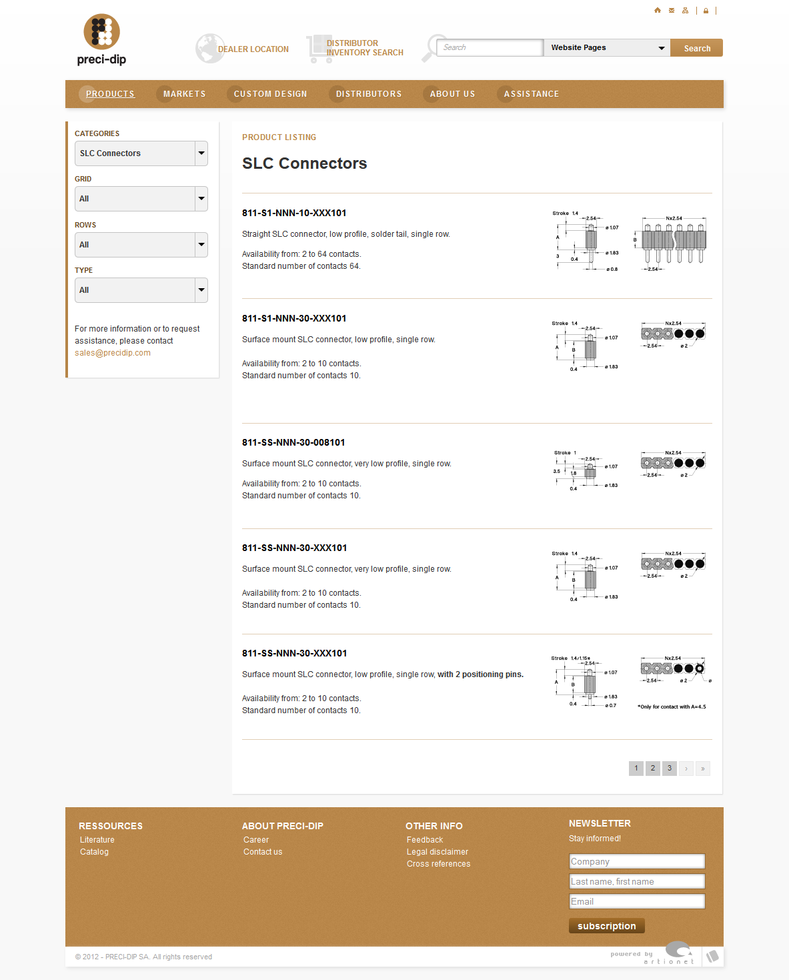Open product 811-SS-NNN-30-008101

[x=293, y=442]
